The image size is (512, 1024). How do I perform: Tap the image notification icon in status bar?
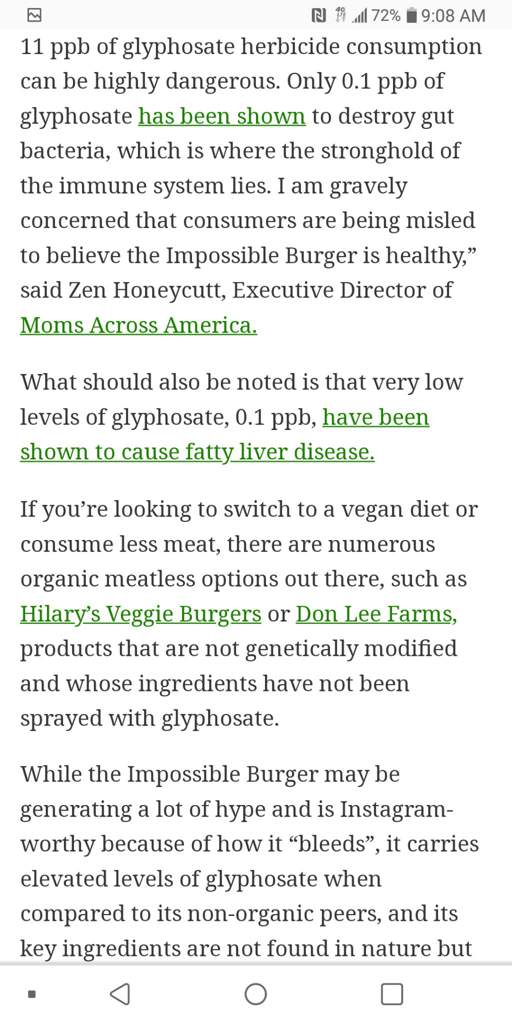[35, 15]
